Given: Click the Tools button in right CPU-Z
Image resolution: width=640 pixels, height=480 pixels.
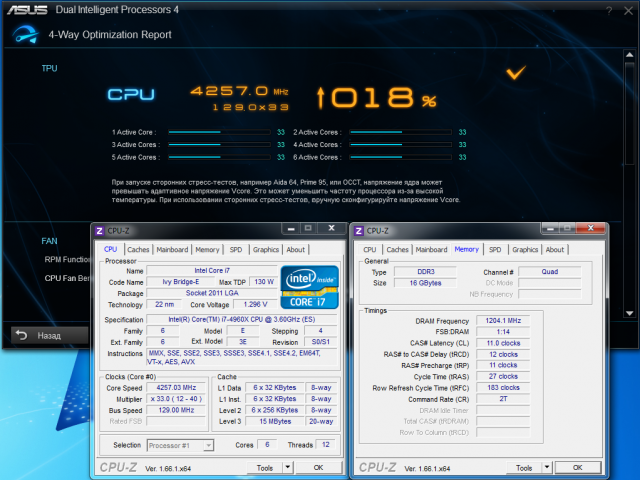Looking at the screenshot, I should [524, 468].
